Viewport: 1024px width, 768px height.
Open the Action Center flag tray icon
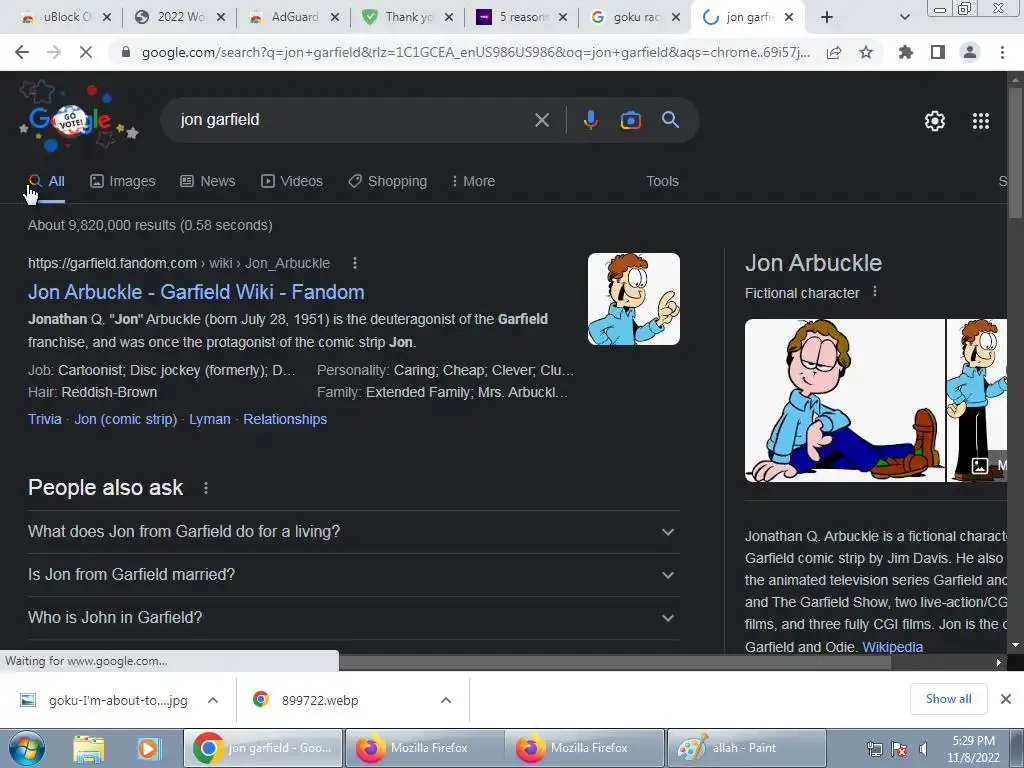click(x=899, y=749)
